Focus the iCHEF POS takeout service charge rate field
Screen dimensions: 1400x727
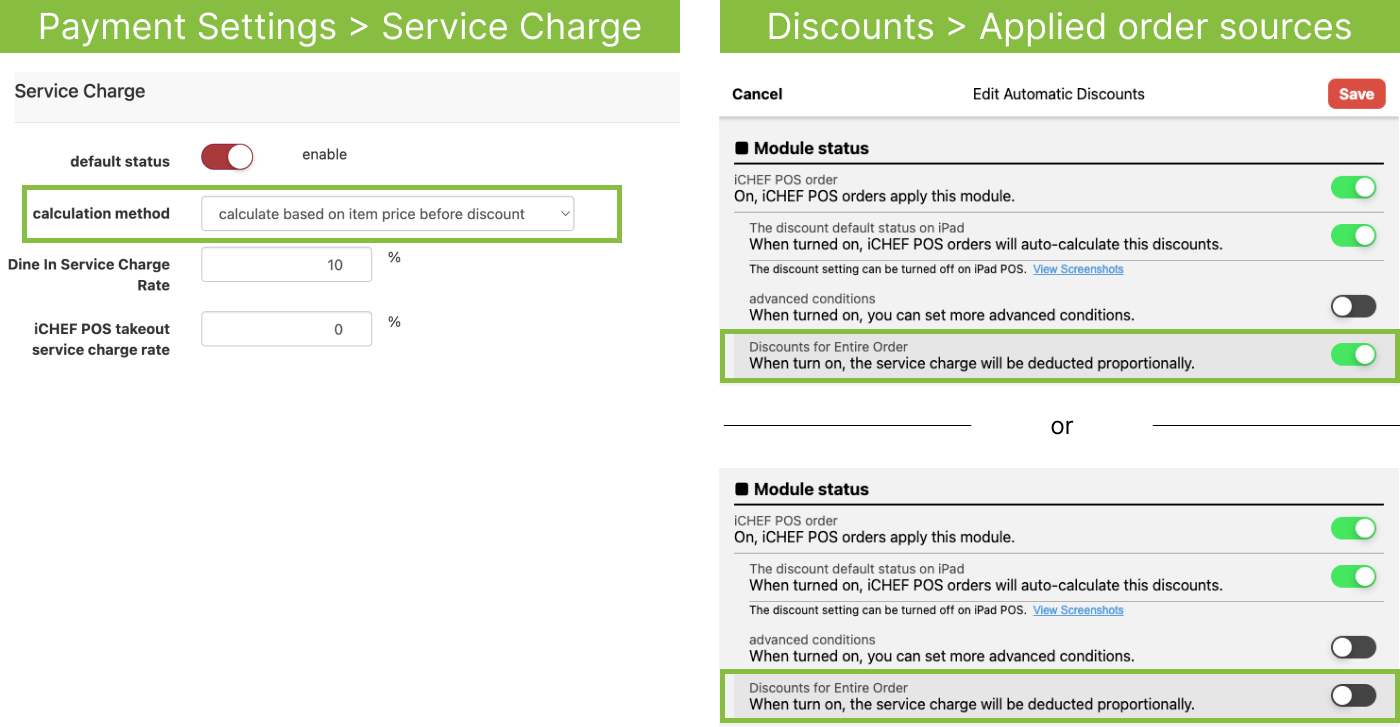[x=286, y=329]
